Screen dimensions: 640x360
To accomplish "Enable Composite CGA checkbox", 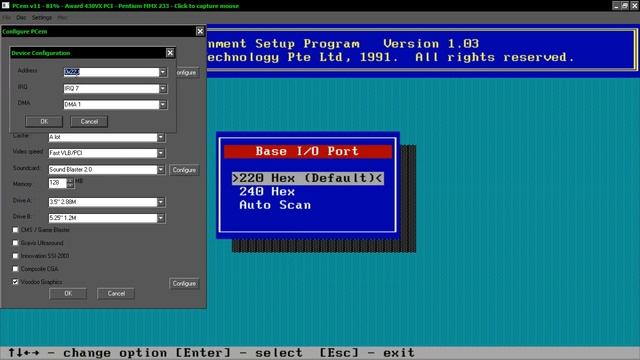I will 16,269.
